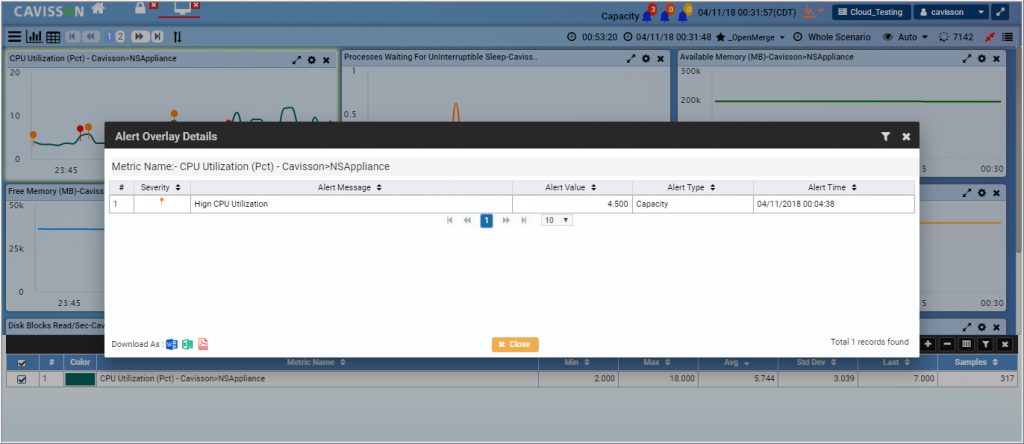Viewport: 1024px width, 444px height.
Task: Sort alert table by Severity
Action: pos(162,187)
